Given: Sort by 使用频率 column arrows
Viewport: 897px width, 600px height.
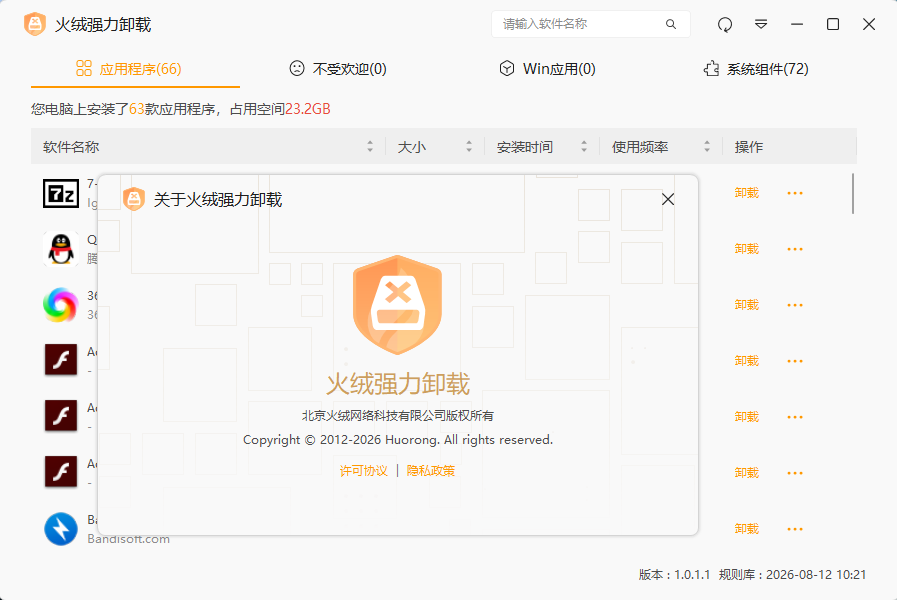Looking at the screenshot, I should pyautogui.click(x=707, y=146).
